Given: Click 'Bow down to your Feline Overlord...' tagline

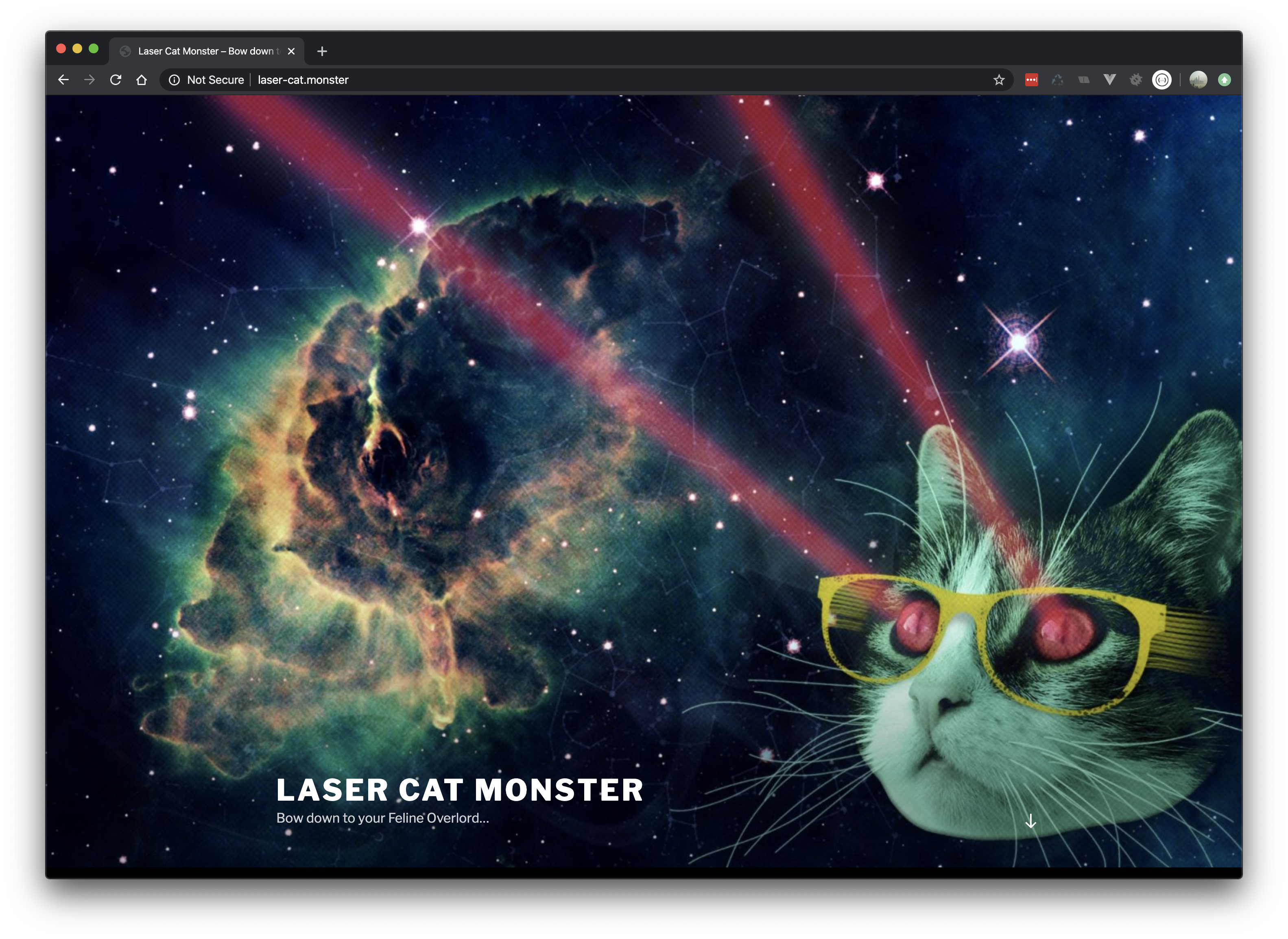Looking at the screenshot, I should click(x=382, y=818).
